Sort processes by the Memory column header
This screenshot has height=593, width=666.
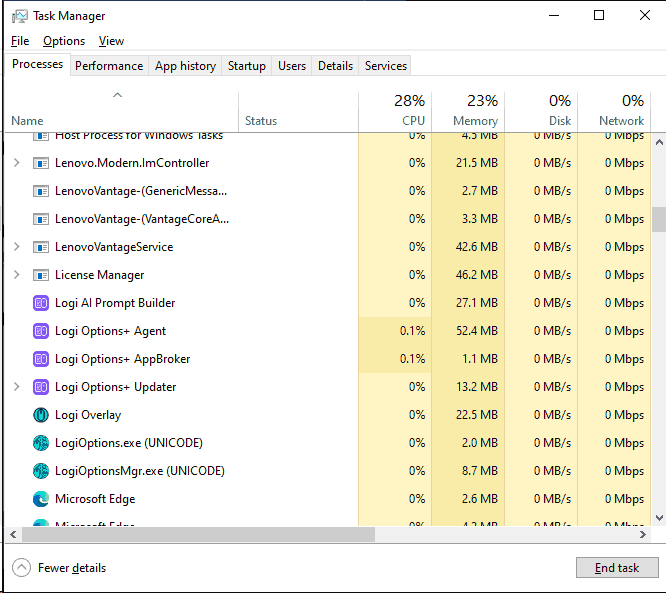468,111
